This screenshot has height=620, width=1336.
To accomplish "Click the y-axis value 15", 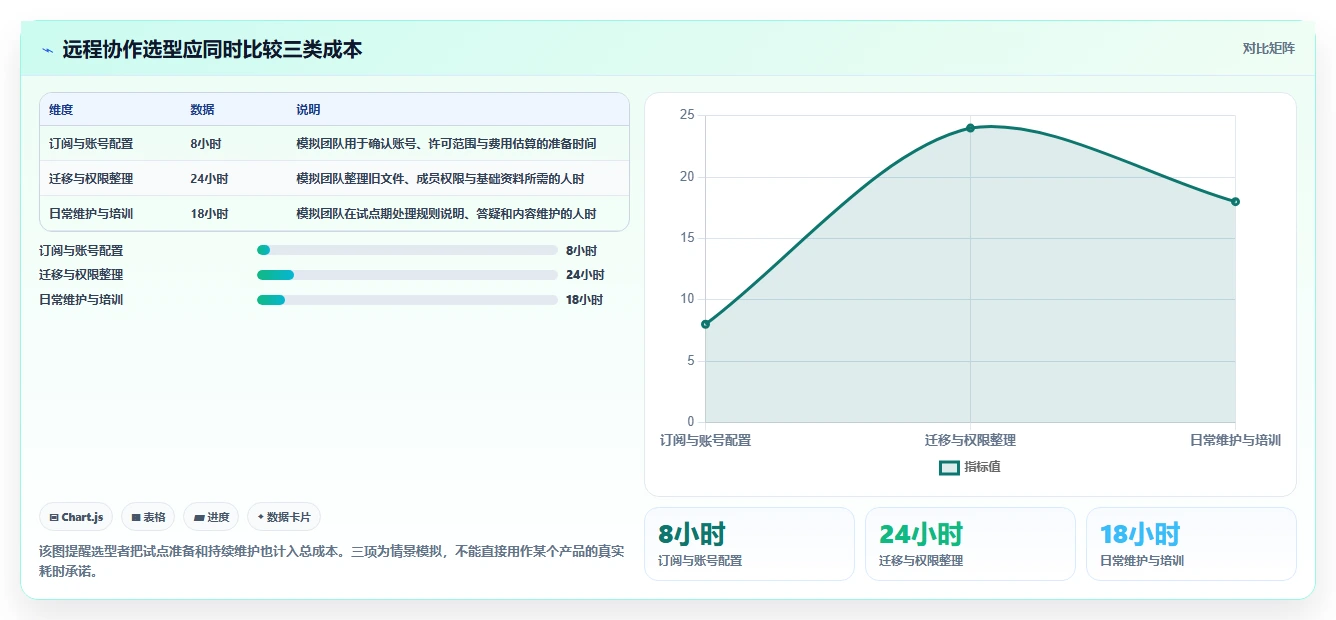I will point(686,238).
